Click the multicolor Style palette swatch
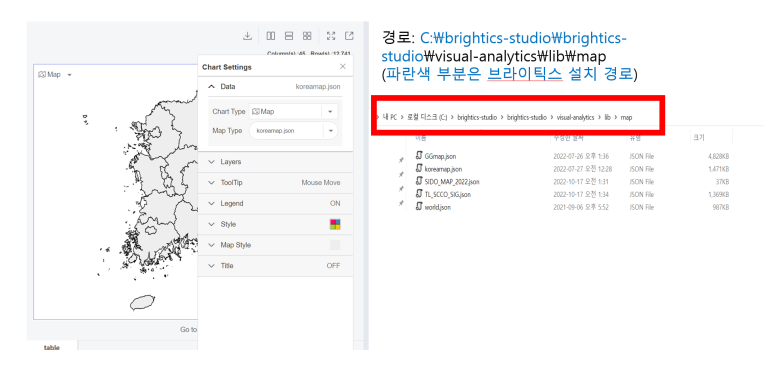Screen dimensions: 773x369 [335, 224]
